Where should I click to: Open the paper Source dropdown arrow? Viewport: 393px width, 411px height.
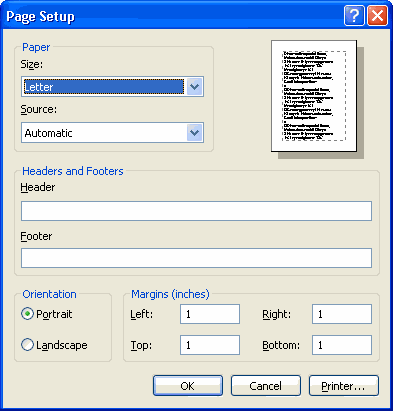[195, 133]
